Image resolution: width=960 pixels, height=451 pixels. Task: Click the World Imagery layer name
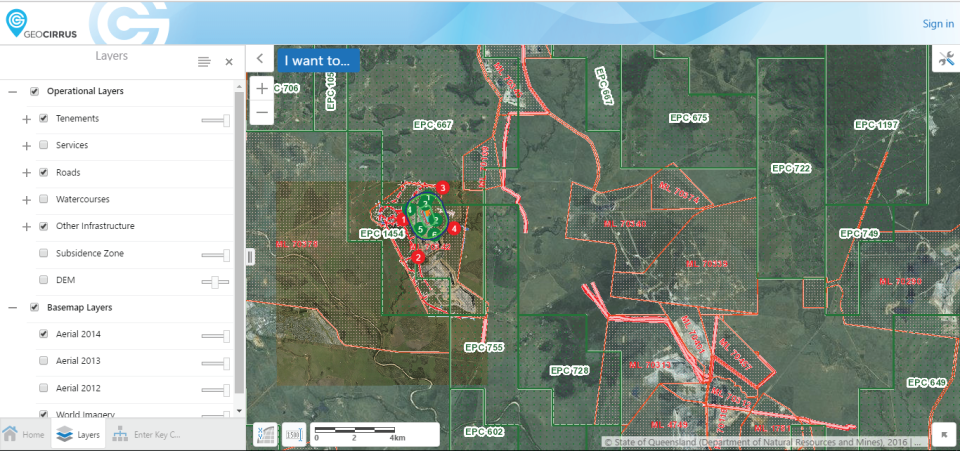click(85, 414)
